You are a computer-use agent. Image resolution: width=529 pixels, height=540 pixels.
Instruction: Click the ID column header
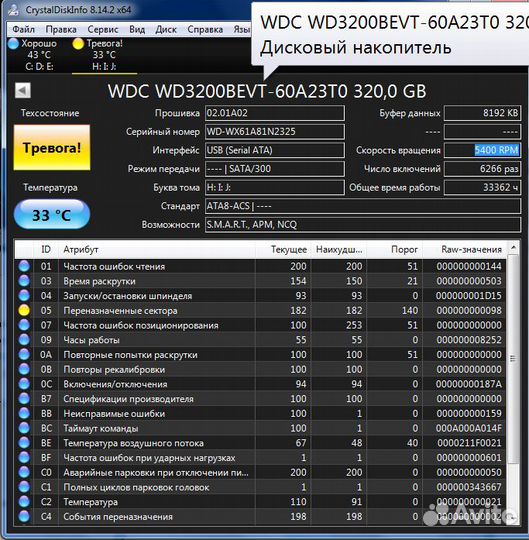click(x=46, y=249)
